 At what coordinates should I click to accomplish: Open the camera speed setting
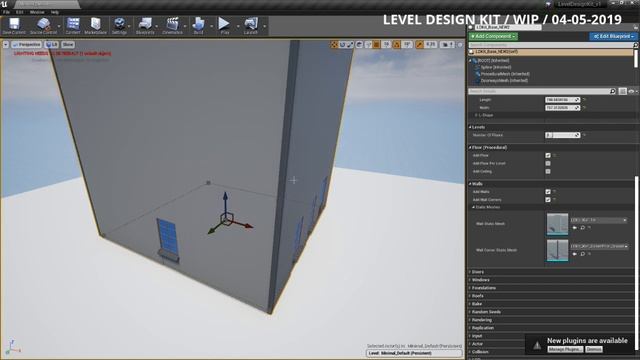(x=448, y=44)
